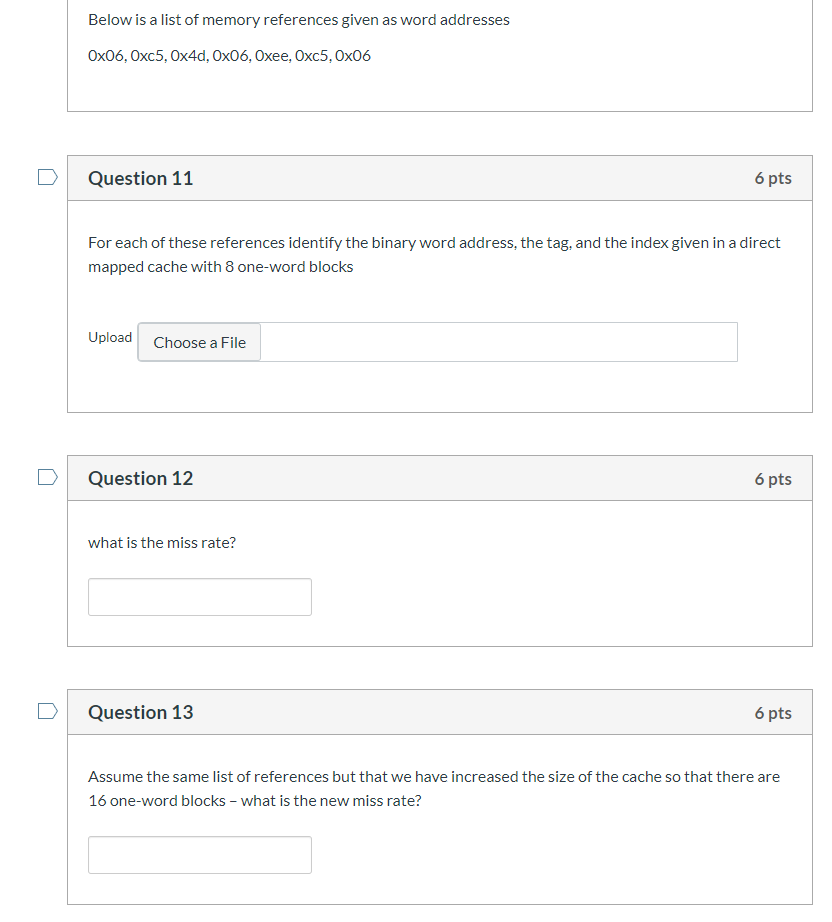832x922 pixels.
Task: Focus the Question 12 miss rate answer box
Action: tap(200, 597)
